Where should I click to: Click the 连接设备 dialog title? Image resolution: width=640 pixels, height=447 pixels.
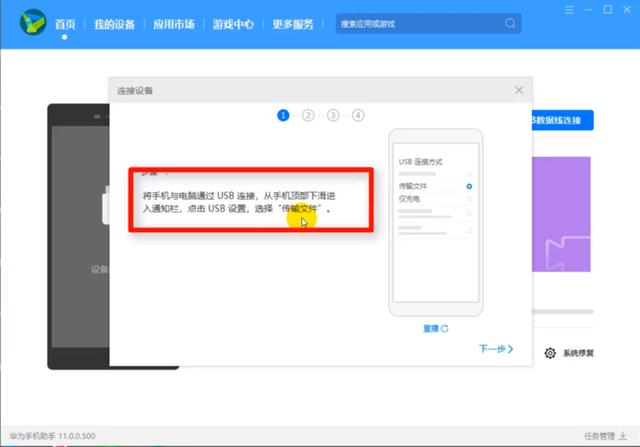[135, 91]
